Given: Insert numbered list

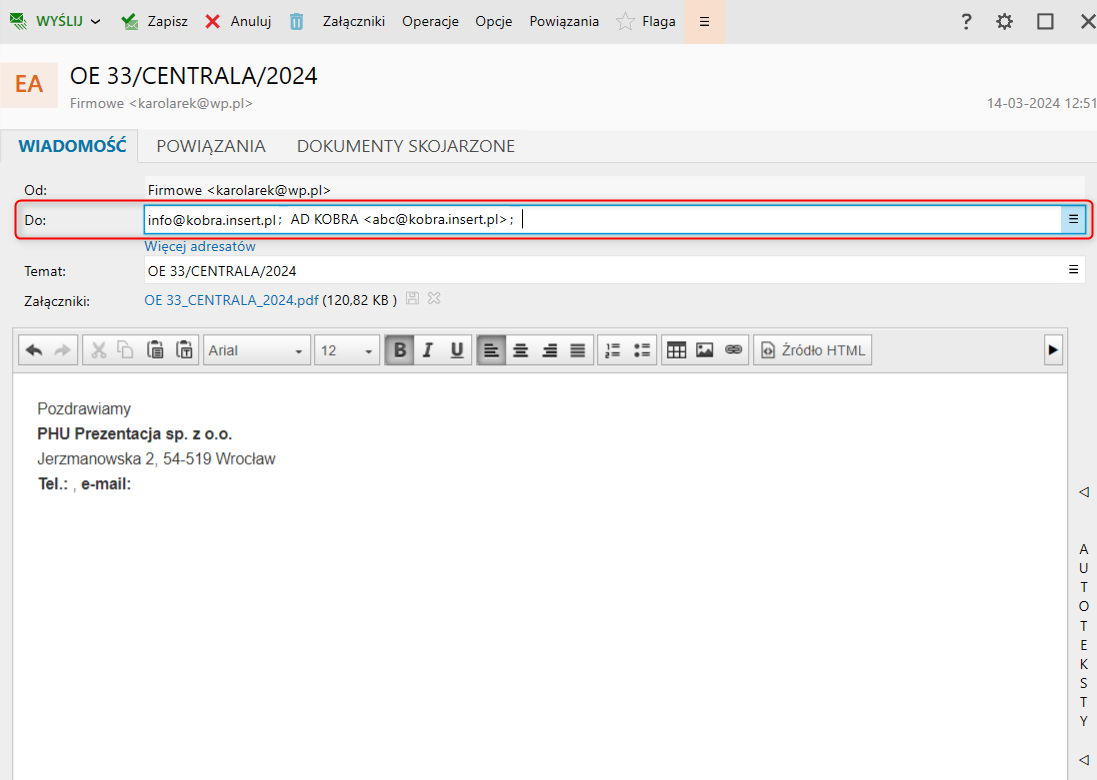Looking at the screenshot, I should [613, 350].
